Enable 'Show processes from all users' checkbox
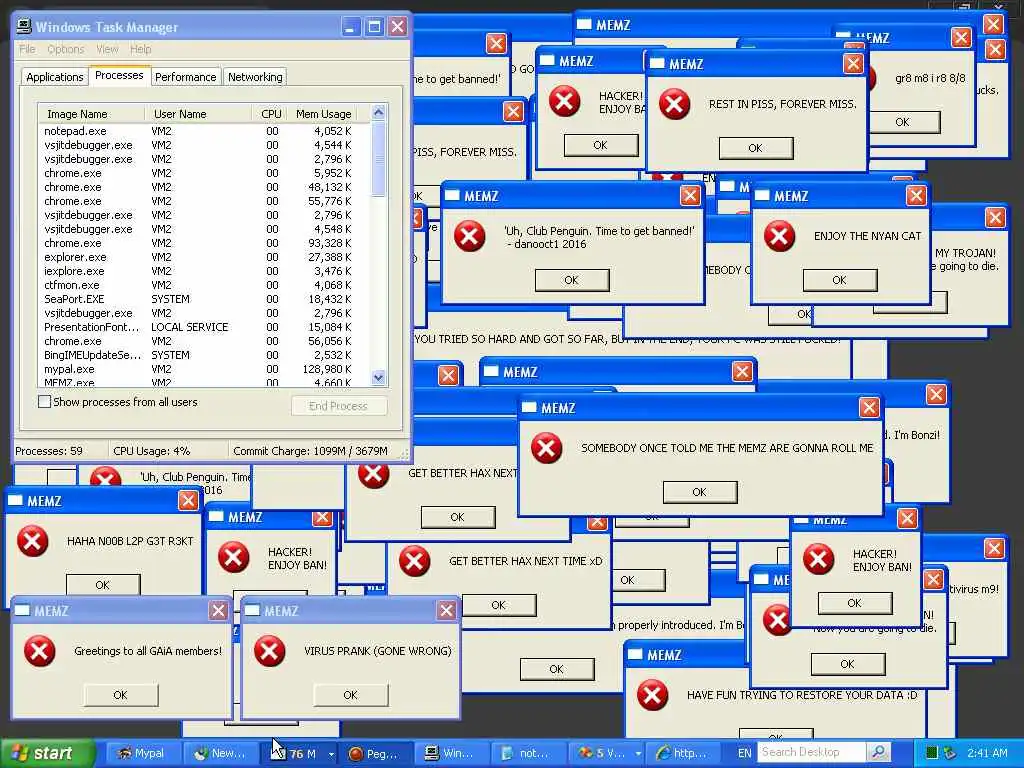Screen dimensions: 1024x768 [x=44, y=402]
